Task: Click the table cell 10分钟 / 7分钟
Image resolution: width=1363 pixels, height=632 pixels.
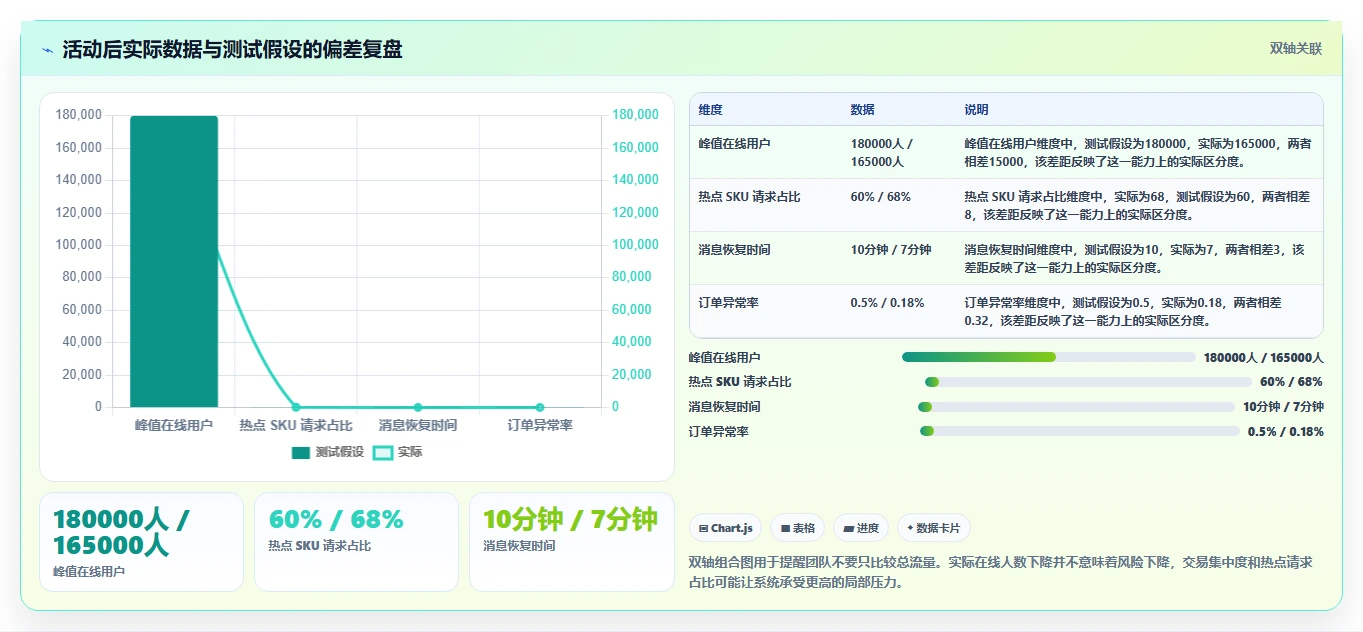Action: tap(891, 250)
